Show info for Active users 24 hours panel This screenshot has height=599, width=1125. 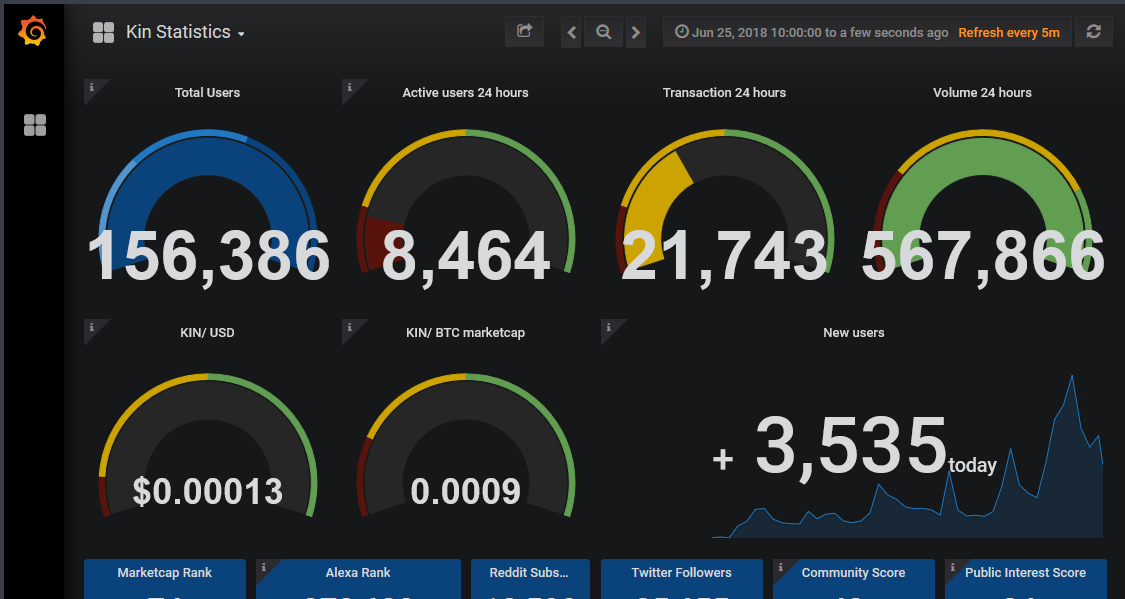(x=350, y=88)
